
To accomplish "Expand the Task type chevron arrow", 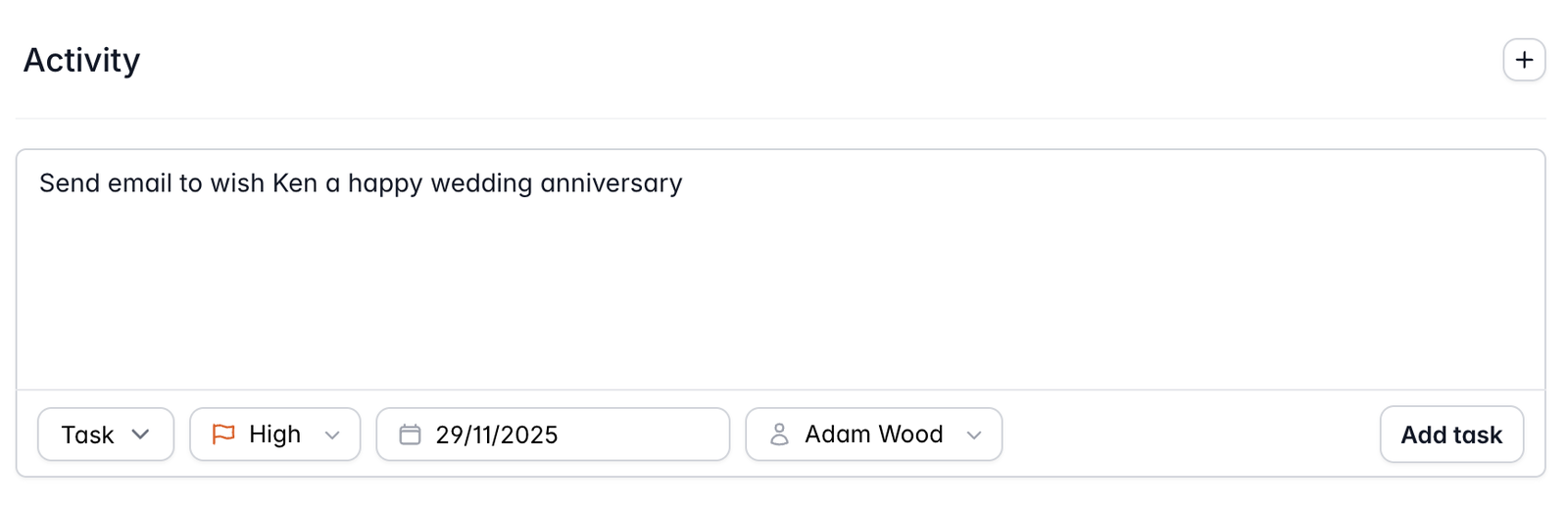I will [140, 434].
